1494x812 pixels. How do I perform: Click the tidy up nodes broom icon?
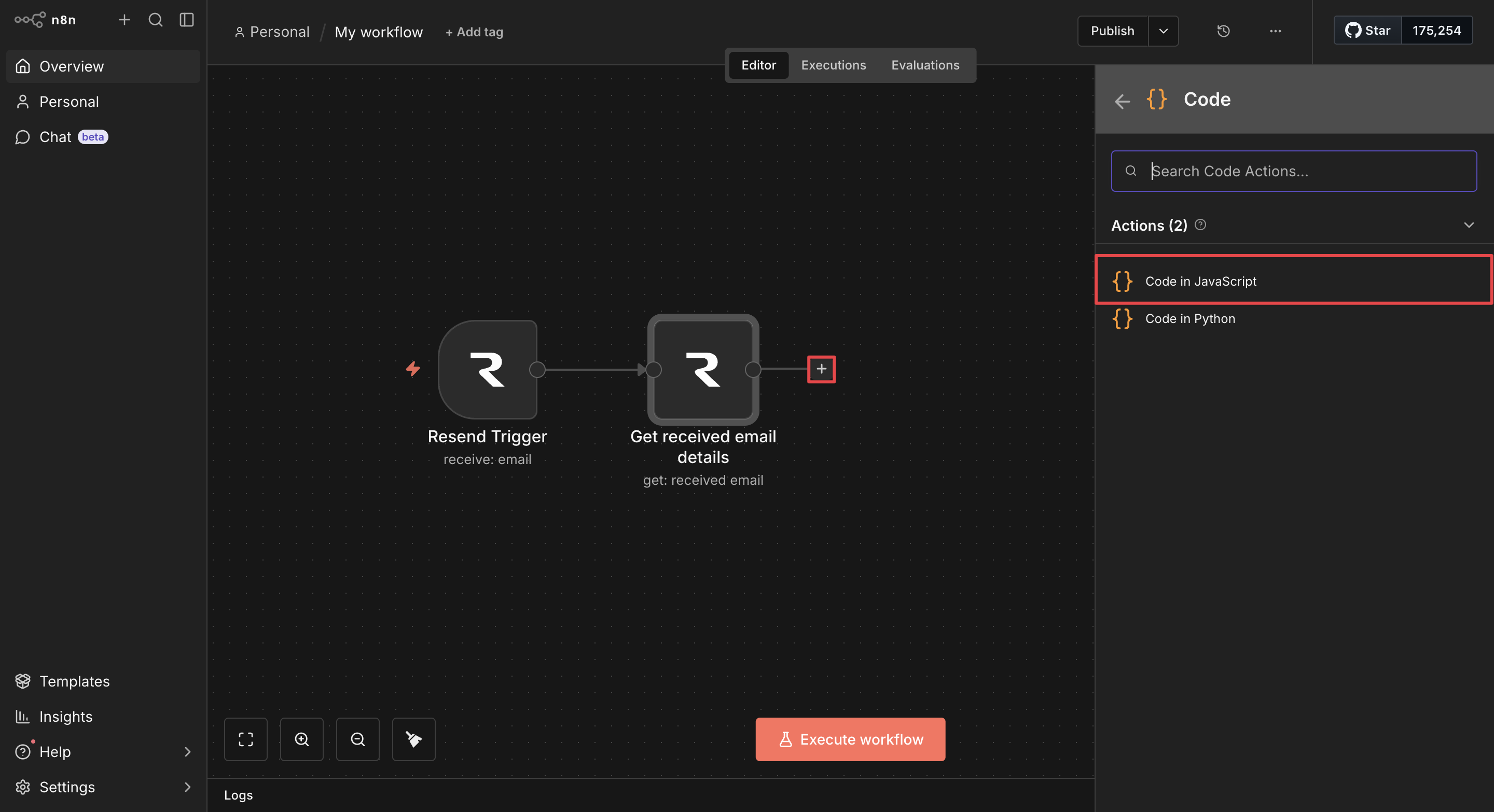click(x=413, y=739)
